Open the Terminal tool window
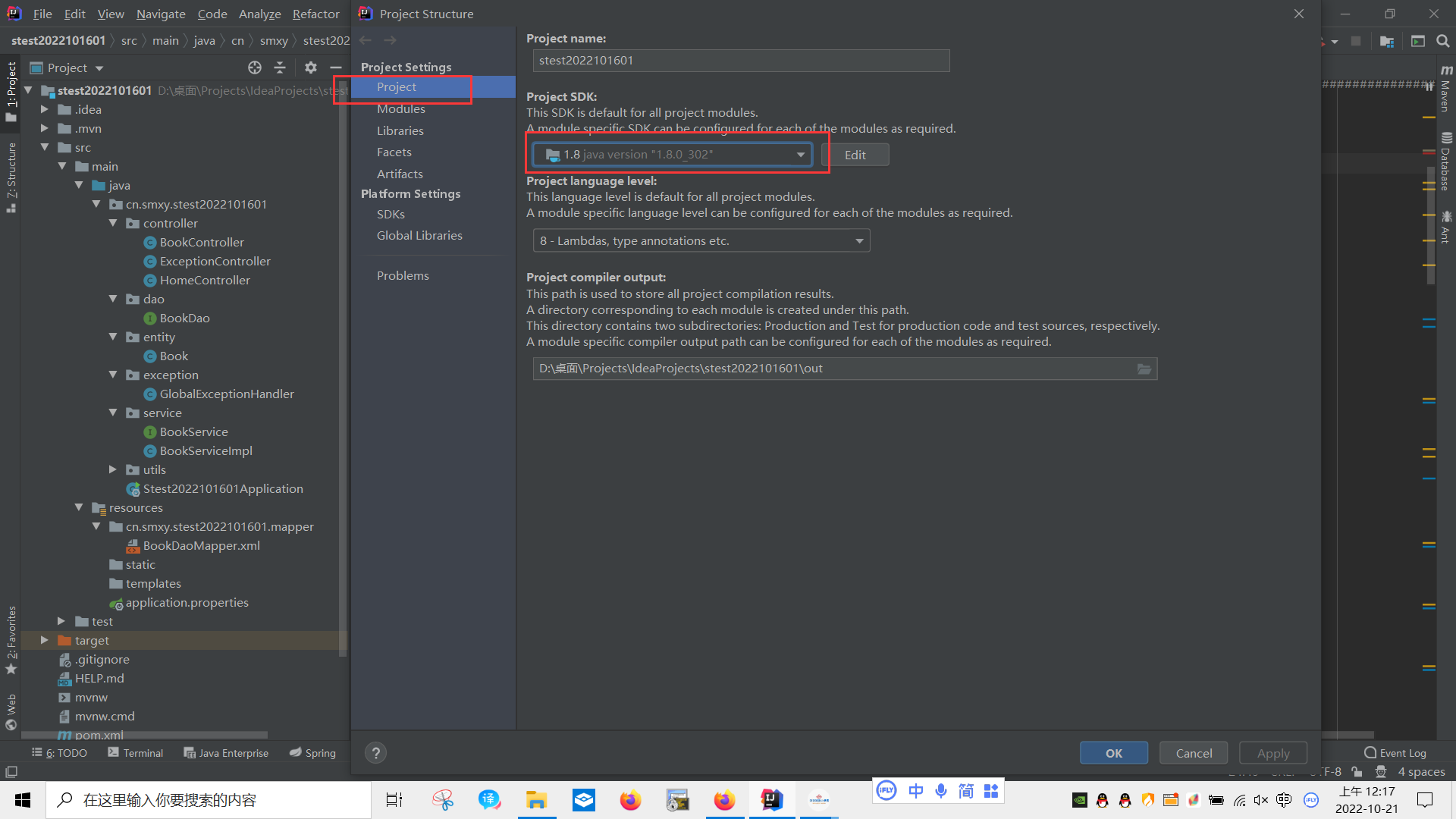This screenshot has height=819, width=1456. (135, 753)
